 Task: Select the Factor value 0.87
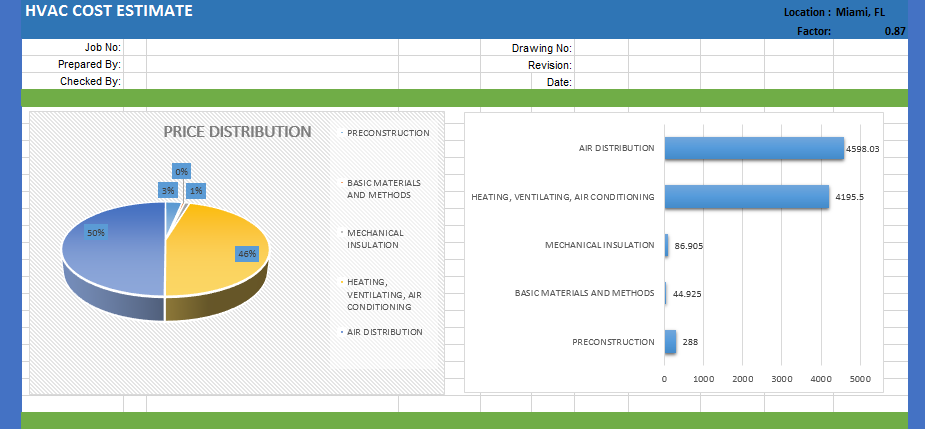[x=895, y=32]
